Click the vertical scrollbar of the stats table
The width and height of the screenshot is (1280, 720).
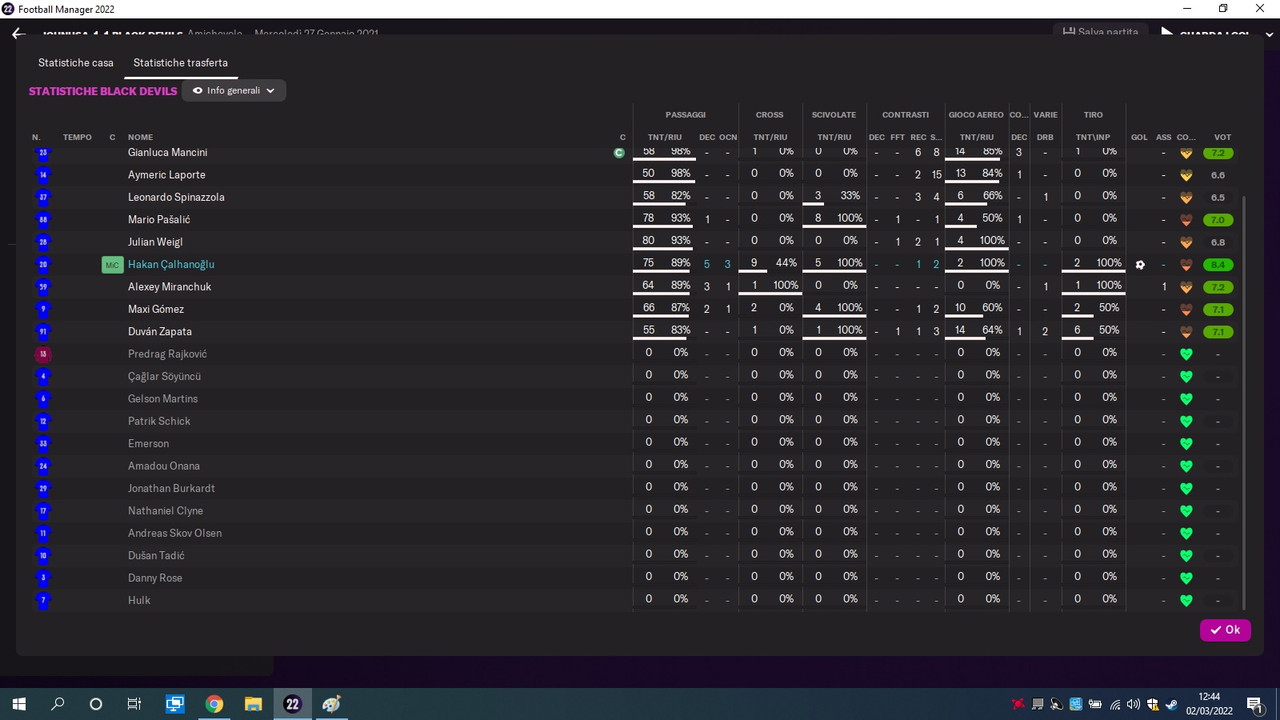[1245, 402]
